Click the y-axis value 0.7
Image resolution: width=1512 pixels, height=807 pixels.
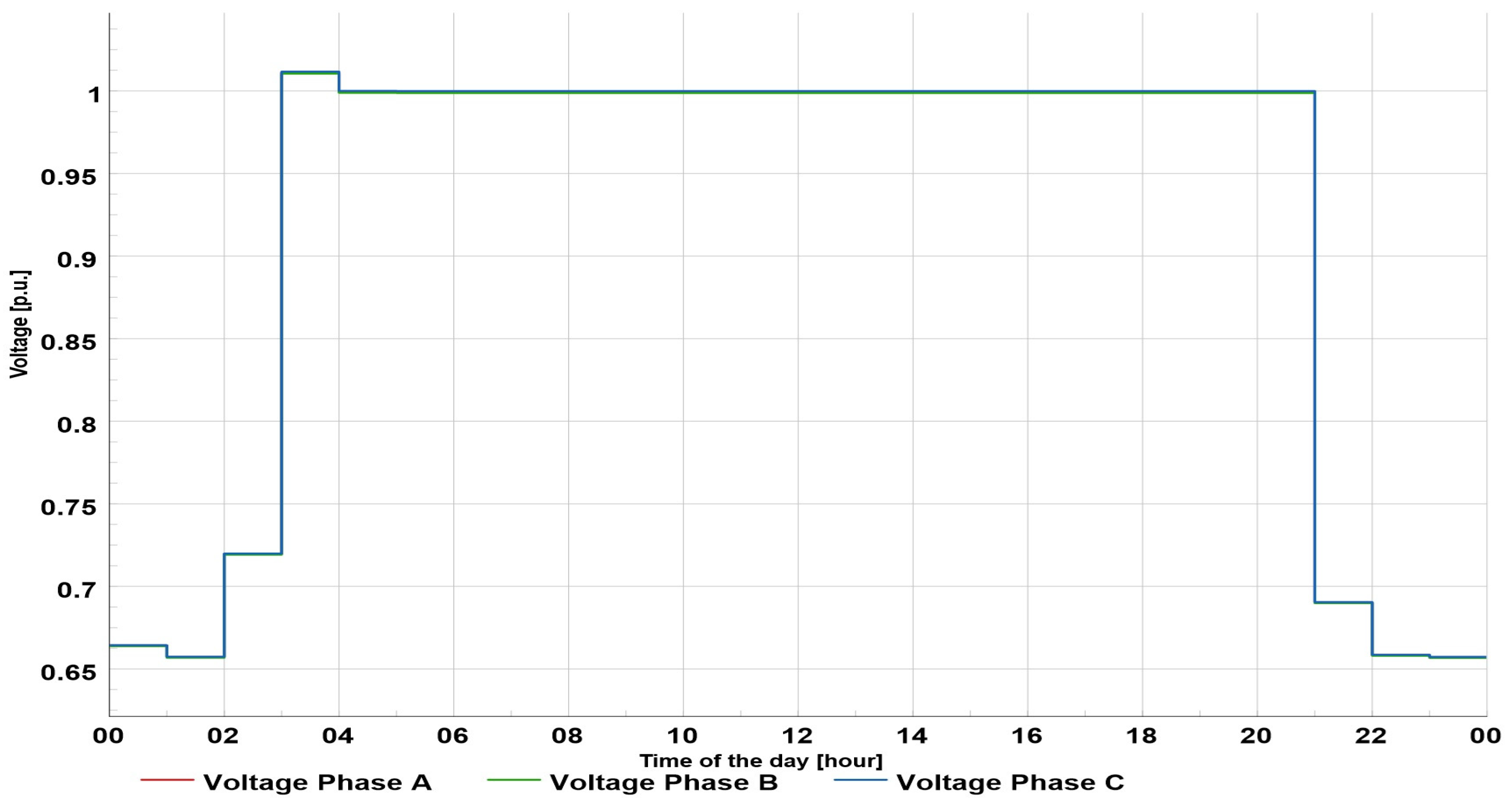tap(76, 590)
